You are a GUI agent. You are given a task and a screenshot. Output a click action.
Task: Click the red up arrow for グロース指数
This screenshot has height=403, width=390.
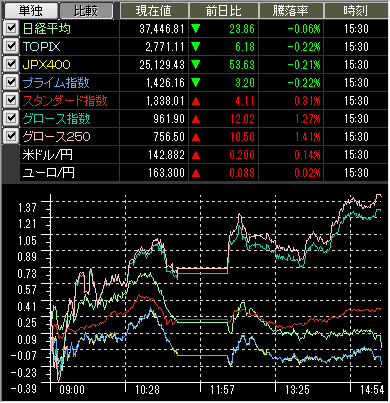(x=196, y=119)
